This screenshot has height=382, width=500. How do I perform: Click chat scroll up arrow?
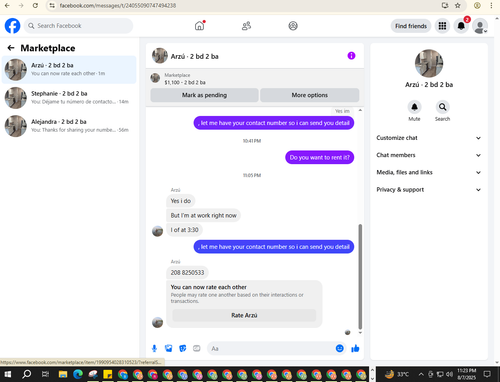point(360,110)
